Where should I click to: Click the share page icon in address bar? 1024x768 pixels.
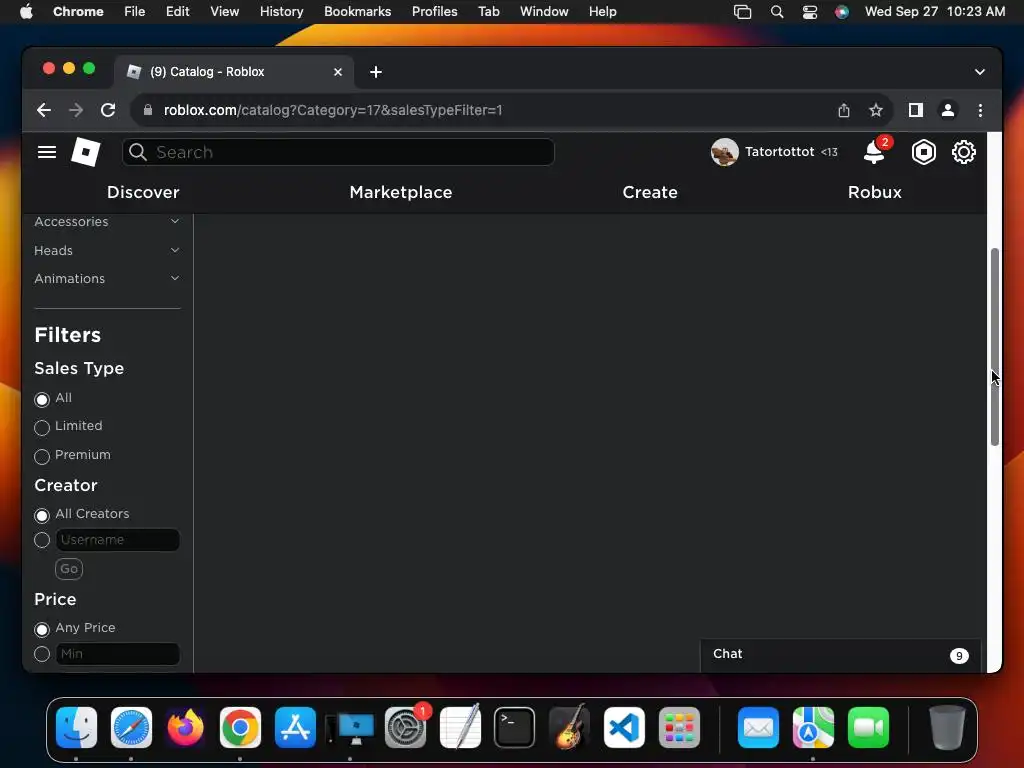tap(844, 110)
